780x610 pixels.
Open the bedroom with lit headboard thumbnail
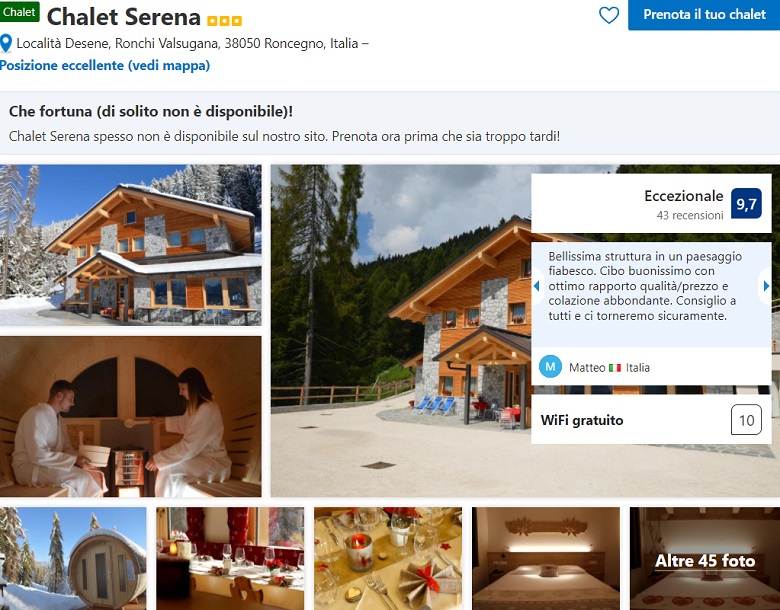[x=546, y=559]
